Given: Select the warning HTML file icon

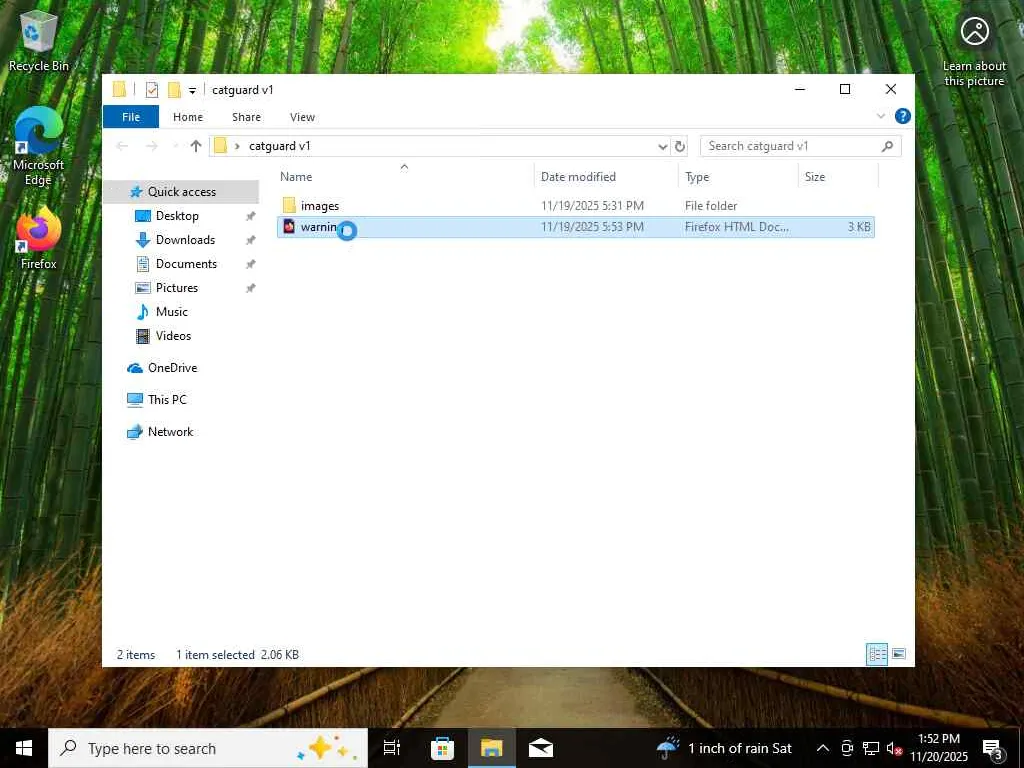Looking at the screenshot, I should click(289, 227).
